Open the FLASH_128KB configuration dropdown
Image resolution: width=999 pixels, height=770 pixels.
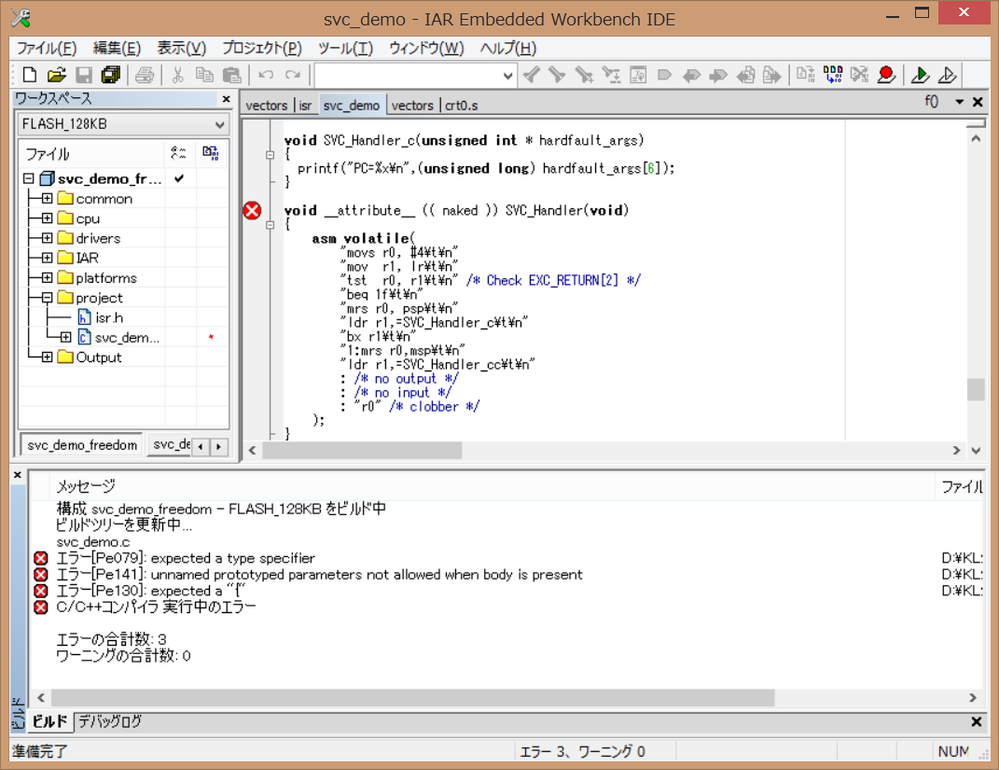coord(220,124)
